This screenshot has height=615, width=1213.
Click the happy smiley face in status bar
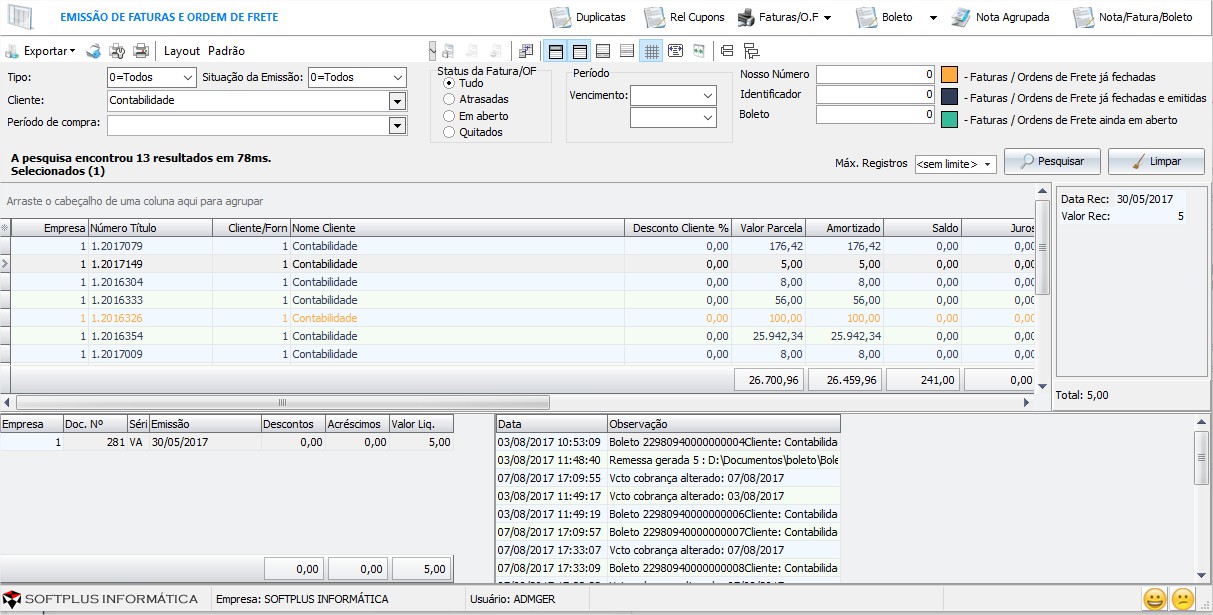(1155, 599)
